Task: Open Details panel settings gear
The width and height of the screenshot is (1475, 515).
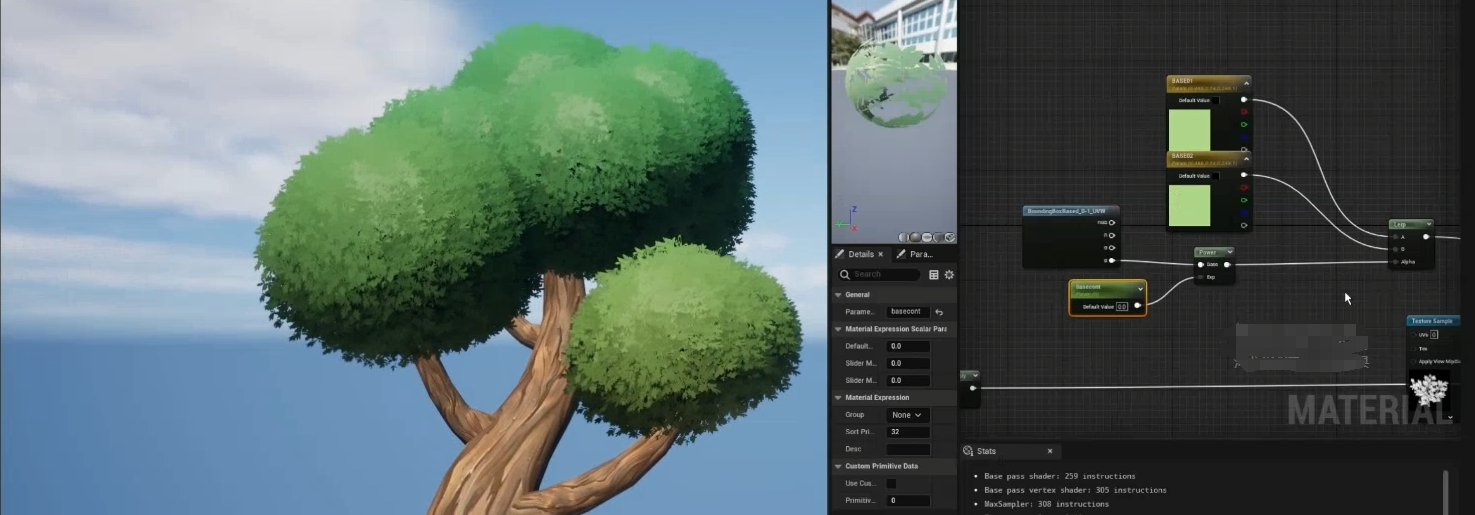Action: point(949,275)
